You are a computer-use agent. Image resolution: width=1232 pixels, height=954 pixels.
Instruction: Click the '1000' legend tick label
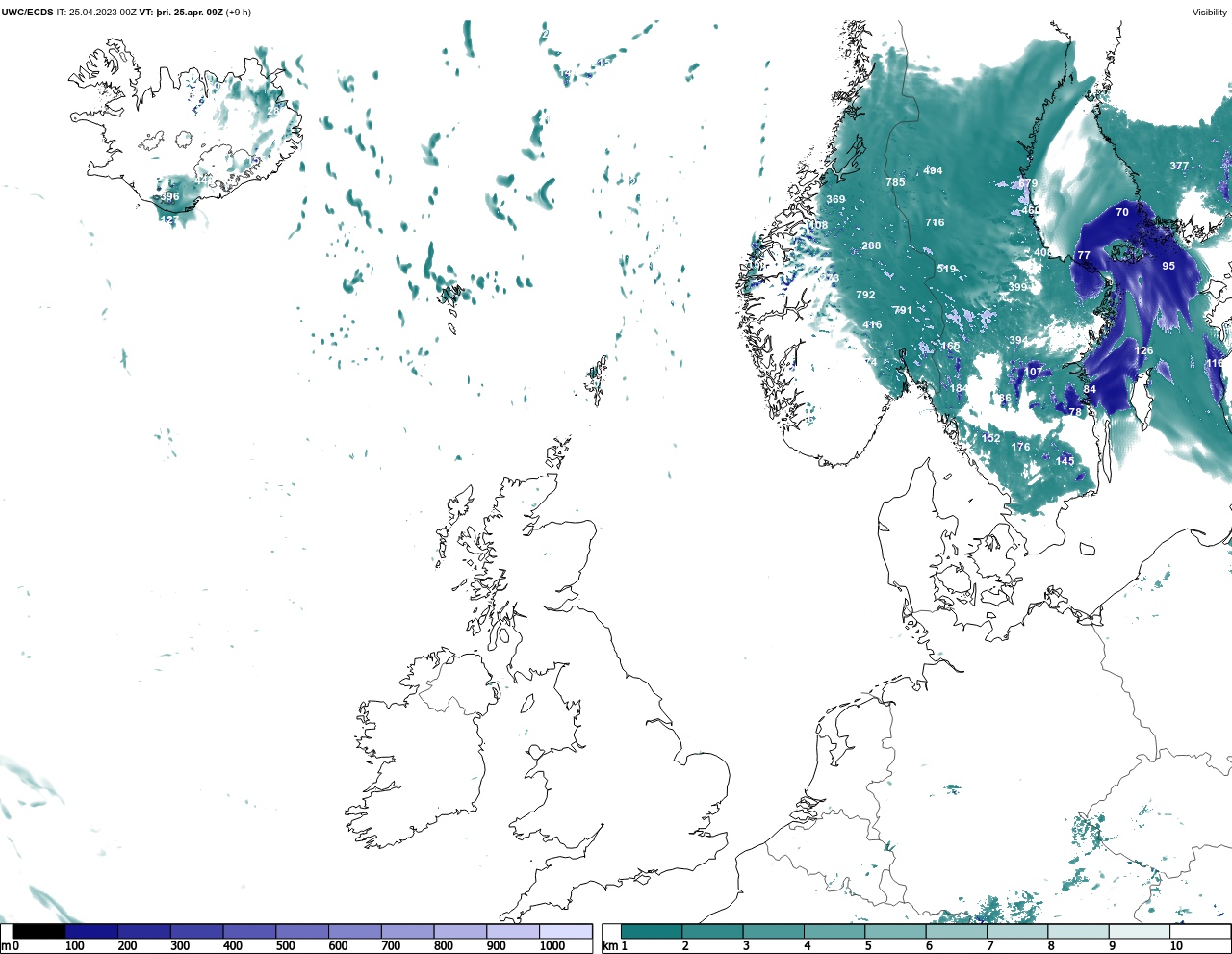click(x=552, y=946)
